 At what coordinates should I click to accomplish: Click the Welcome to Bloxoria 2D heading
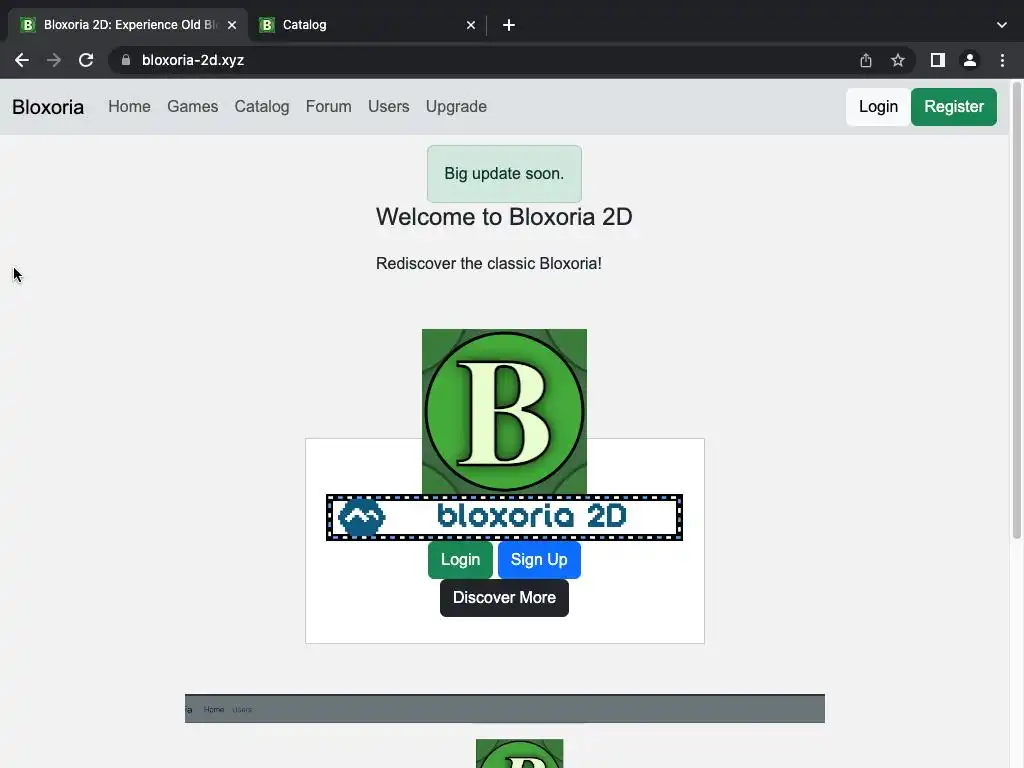pyautogui.click(x=504, y=217)
